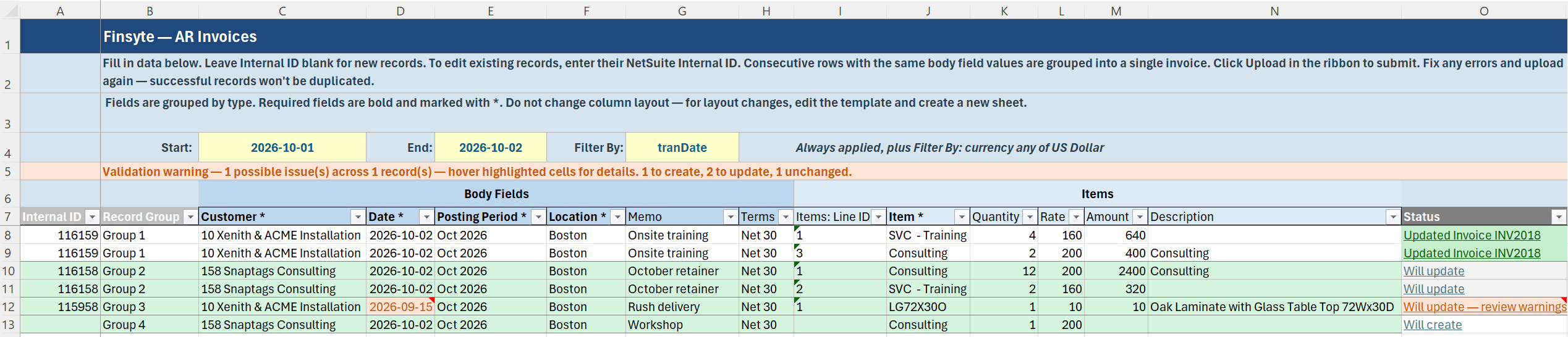The width and height of the screenshot is (1568, 337).
Task: Select the highlighted date cell 2026-09-15
Action: [x=400, y=307]
